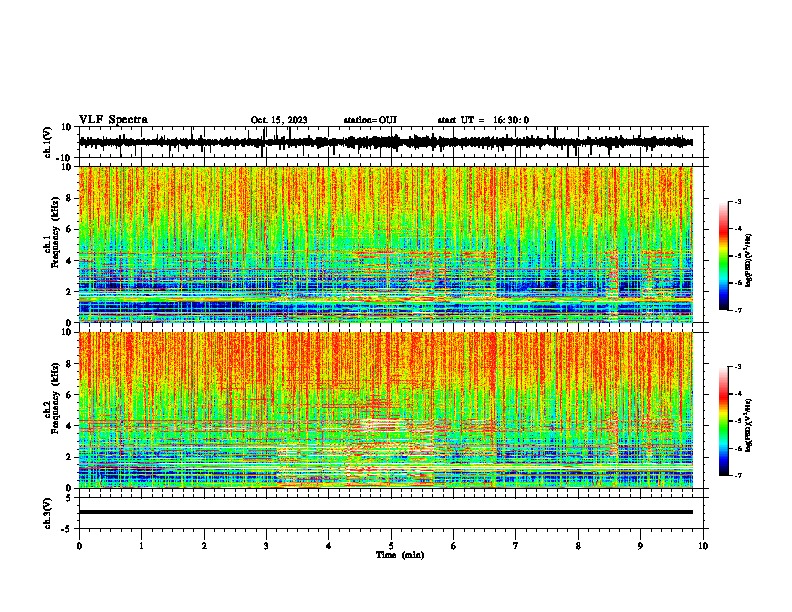Image resolution: width=792 pixels, height=612 pixels.
Task: Click the 'ch.1(V)' waveform axis label
Action: point(48,142)
